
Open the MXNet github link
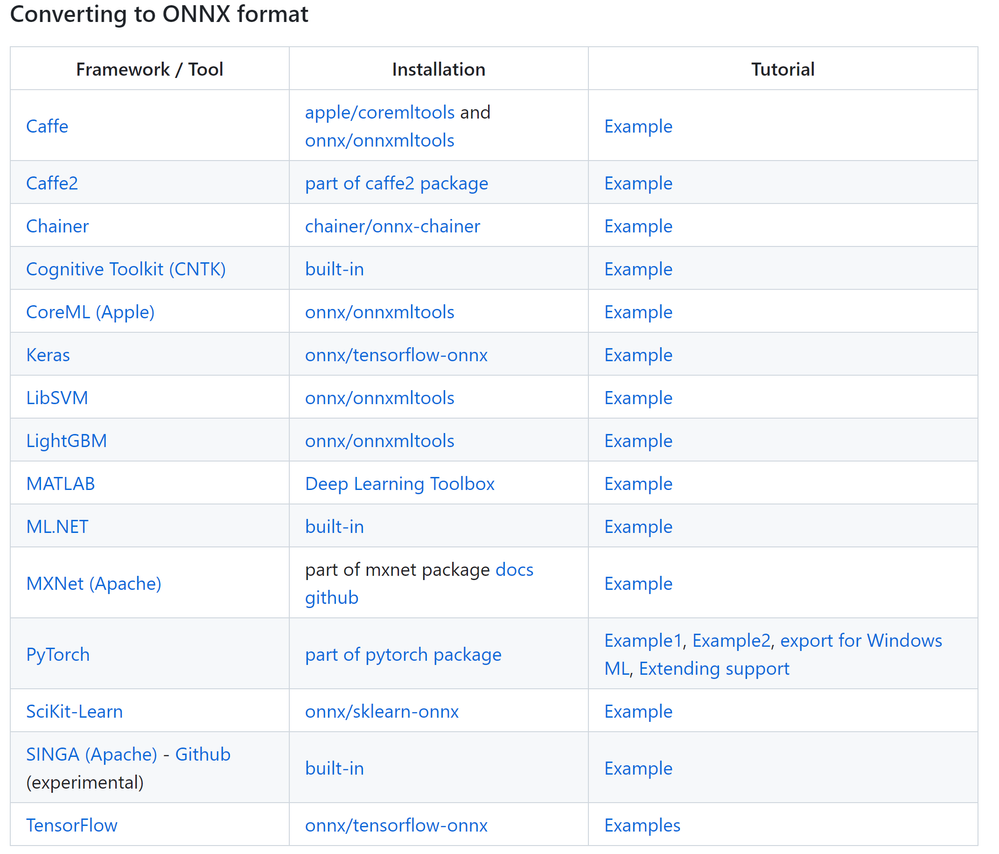point(332,598)
